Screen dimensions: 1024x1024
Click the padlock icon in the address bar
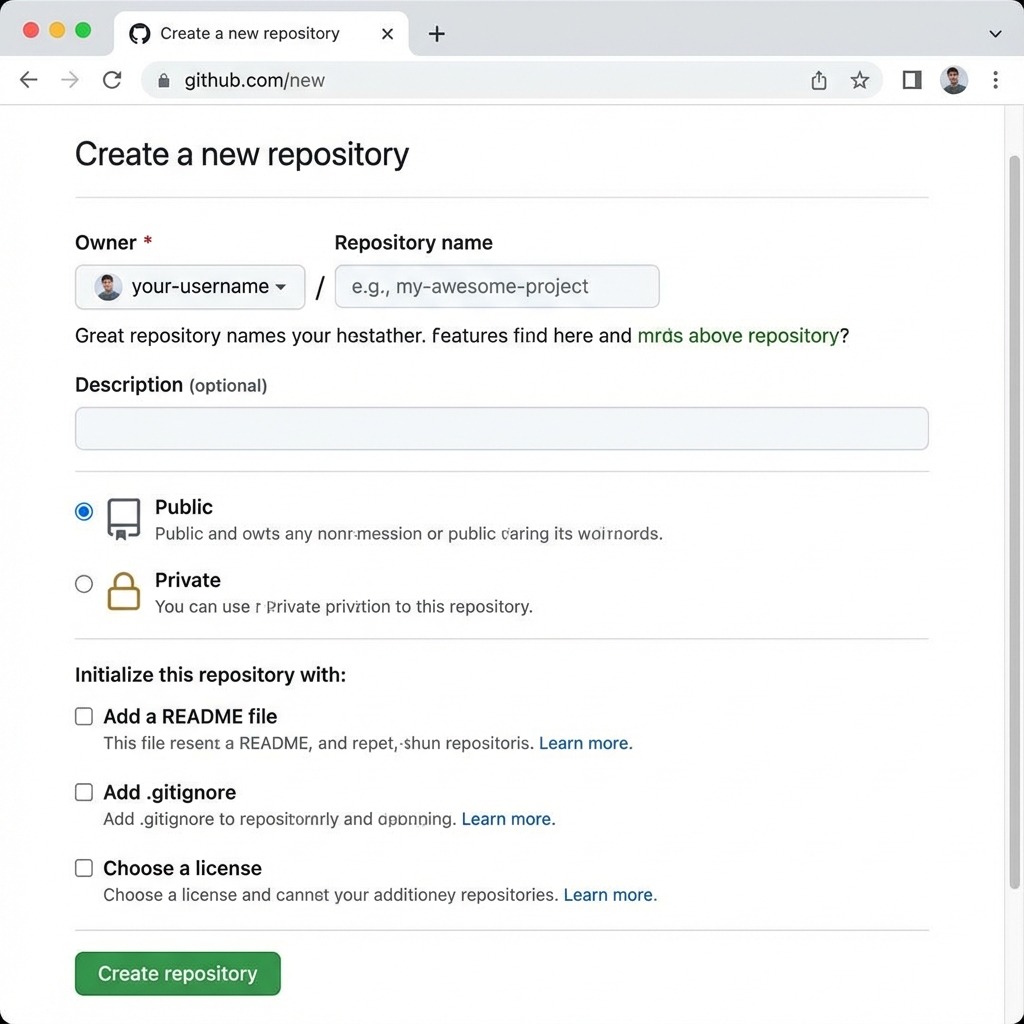163,80
